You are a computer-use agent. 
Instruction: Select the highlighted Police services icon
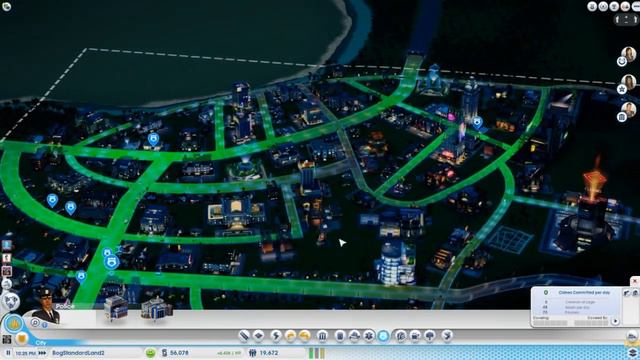coord(383,336)
